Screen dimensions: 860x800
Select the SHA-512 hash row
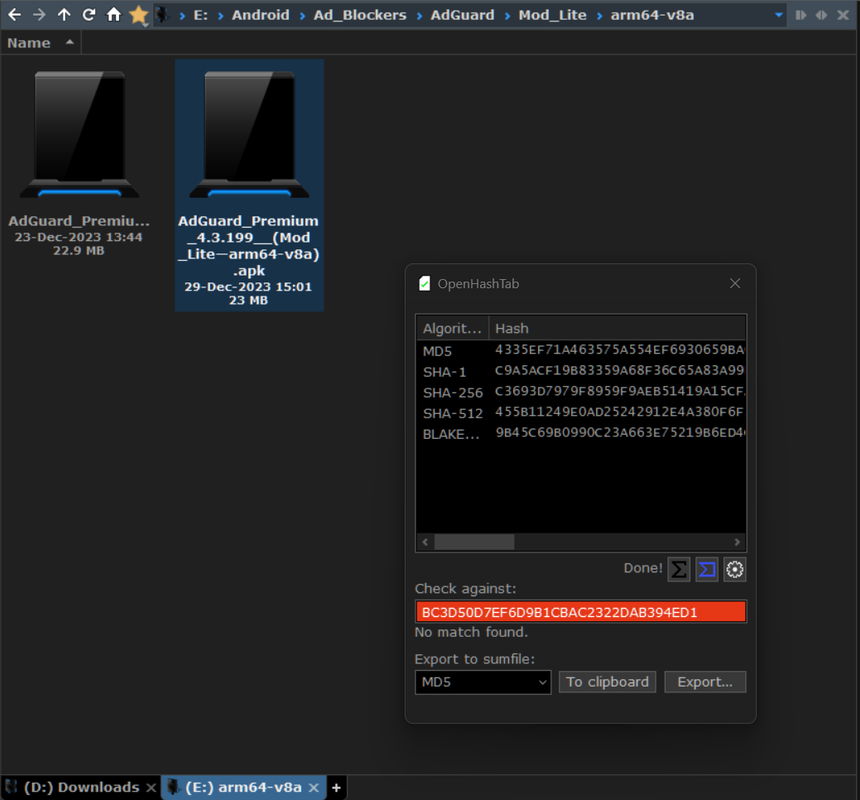(x=581, y=413)
